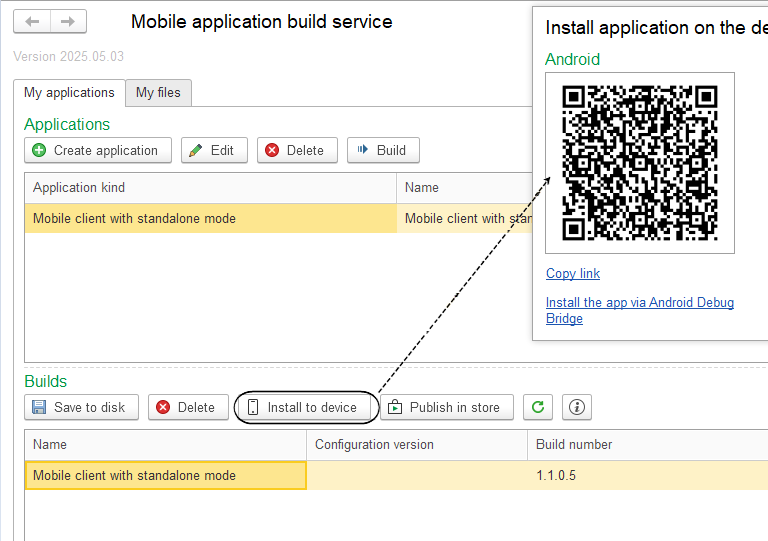Delete the selected application
768x541 pixels.
(296, 150)
